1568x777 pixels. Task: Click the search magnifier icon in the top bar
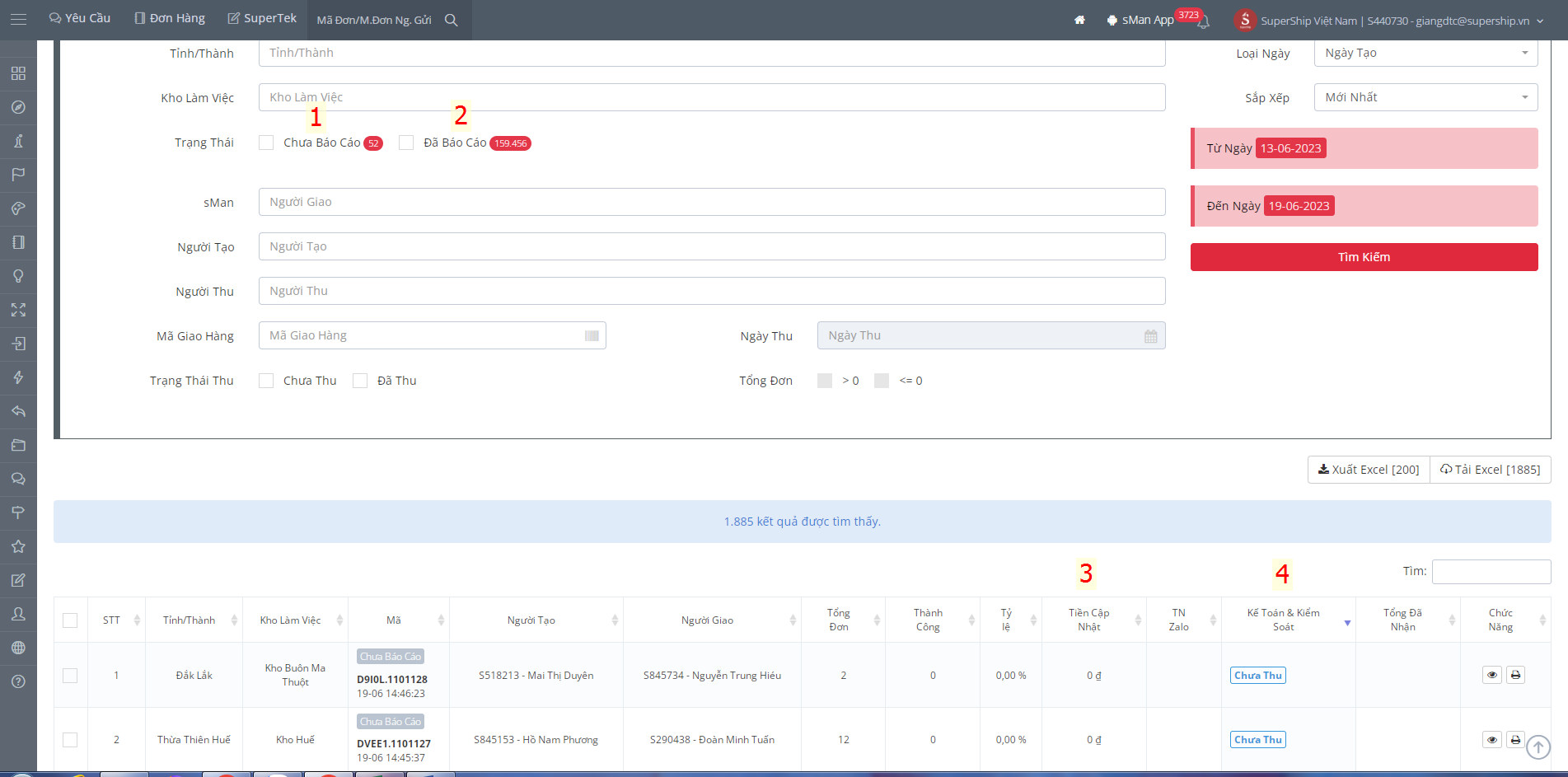(x=452, y=20)
